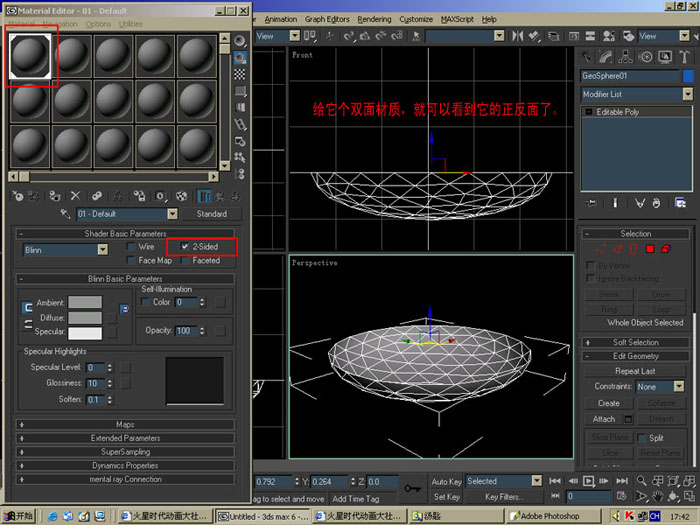Click the Modify panel tab icon
The image size is (700, 525).
pyautogui.click(x=606, y=57)
